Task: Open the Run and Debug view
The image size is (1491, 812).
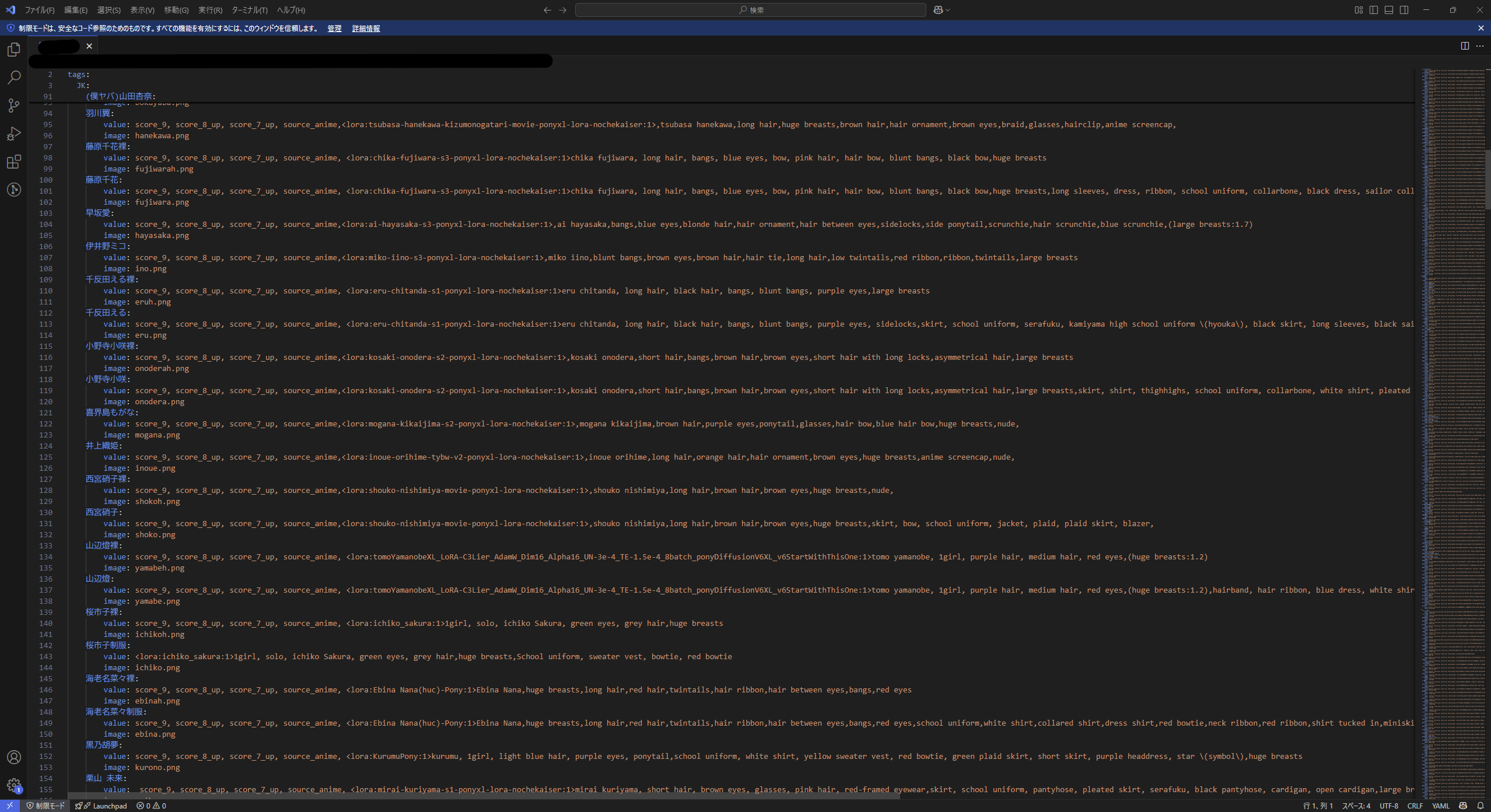Action: [14, 134]
